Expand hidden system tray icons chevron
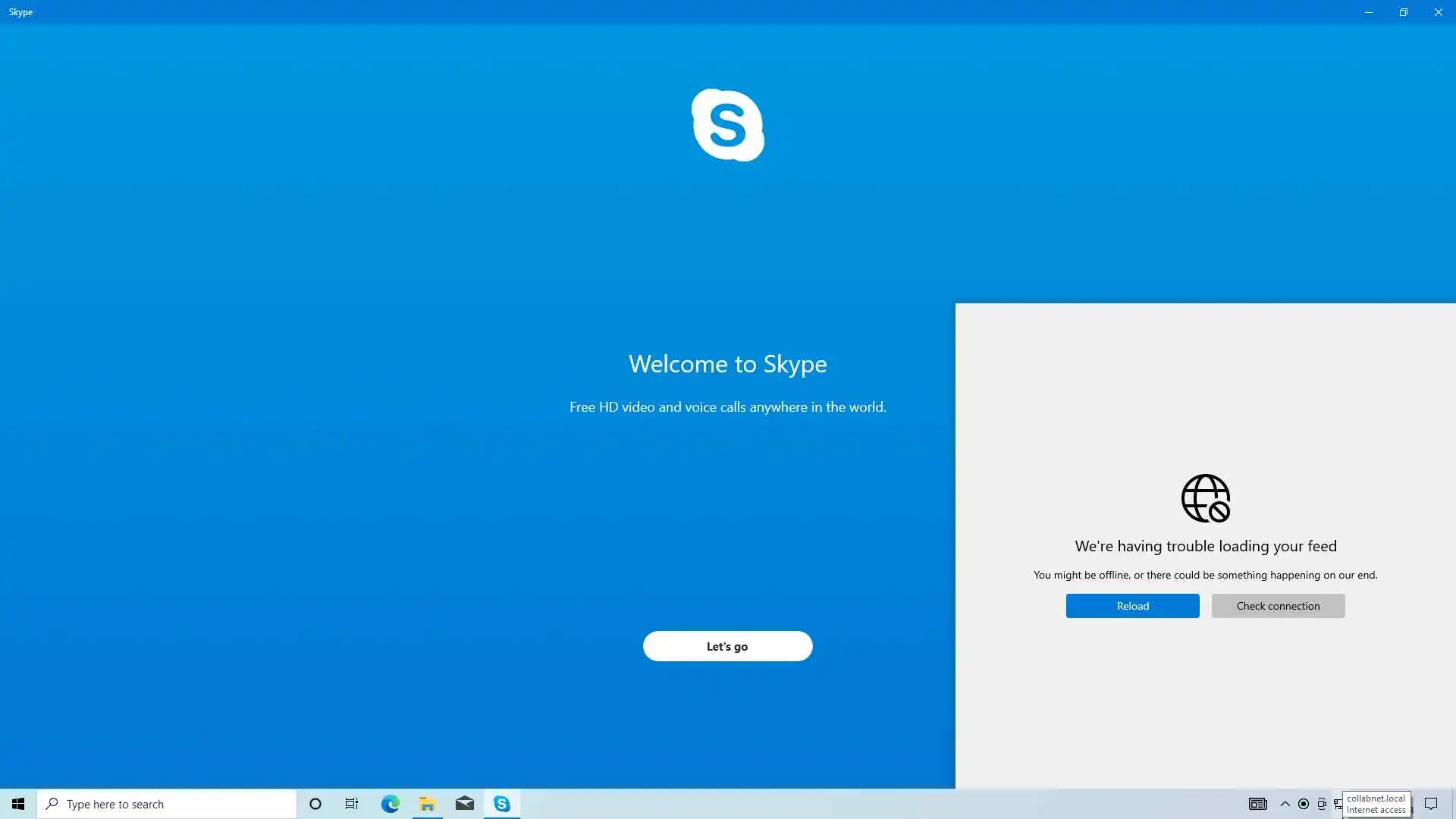The width and height of the screenshot is (1456, 819). [1285, 804]
